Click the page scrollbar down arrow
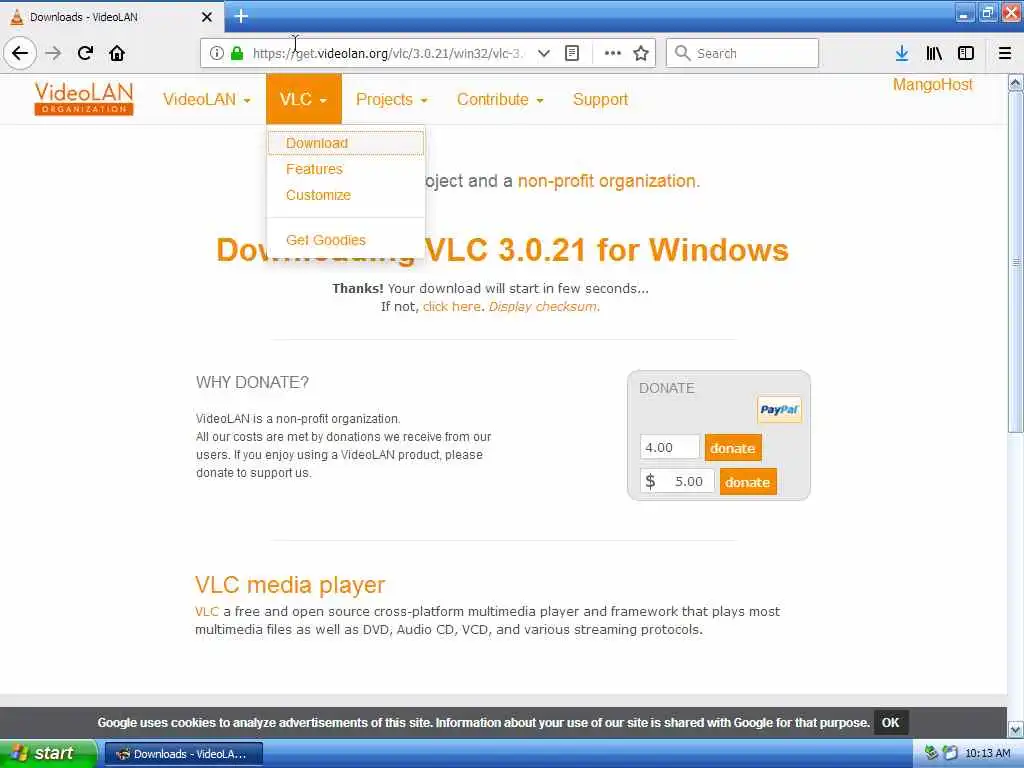Image resolution: width=1024 pixels, height=768 pixels. pyautogui.click(x=1016, y=729)
